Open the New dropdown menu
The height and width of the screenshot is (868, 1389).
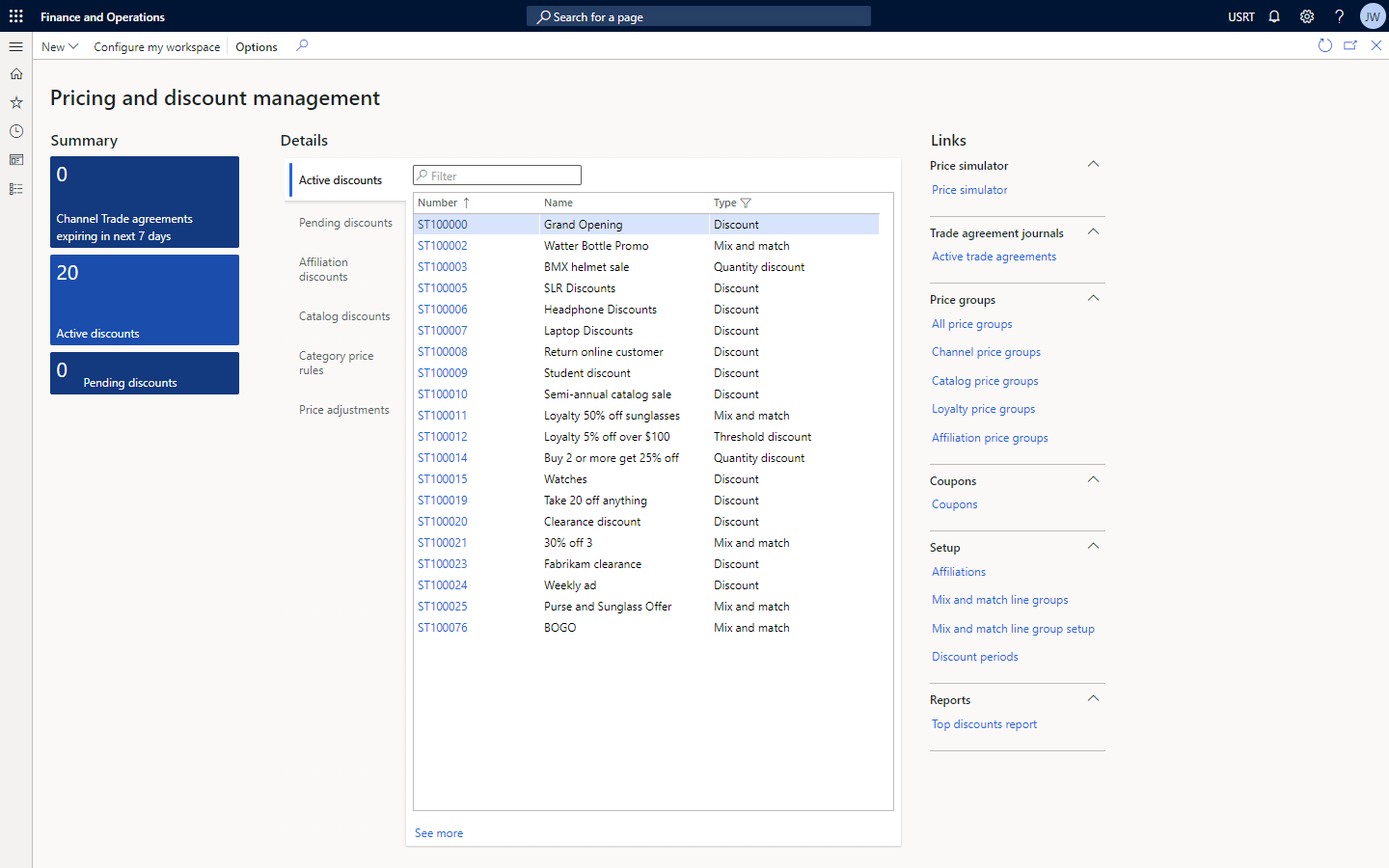tap(60, 46)
